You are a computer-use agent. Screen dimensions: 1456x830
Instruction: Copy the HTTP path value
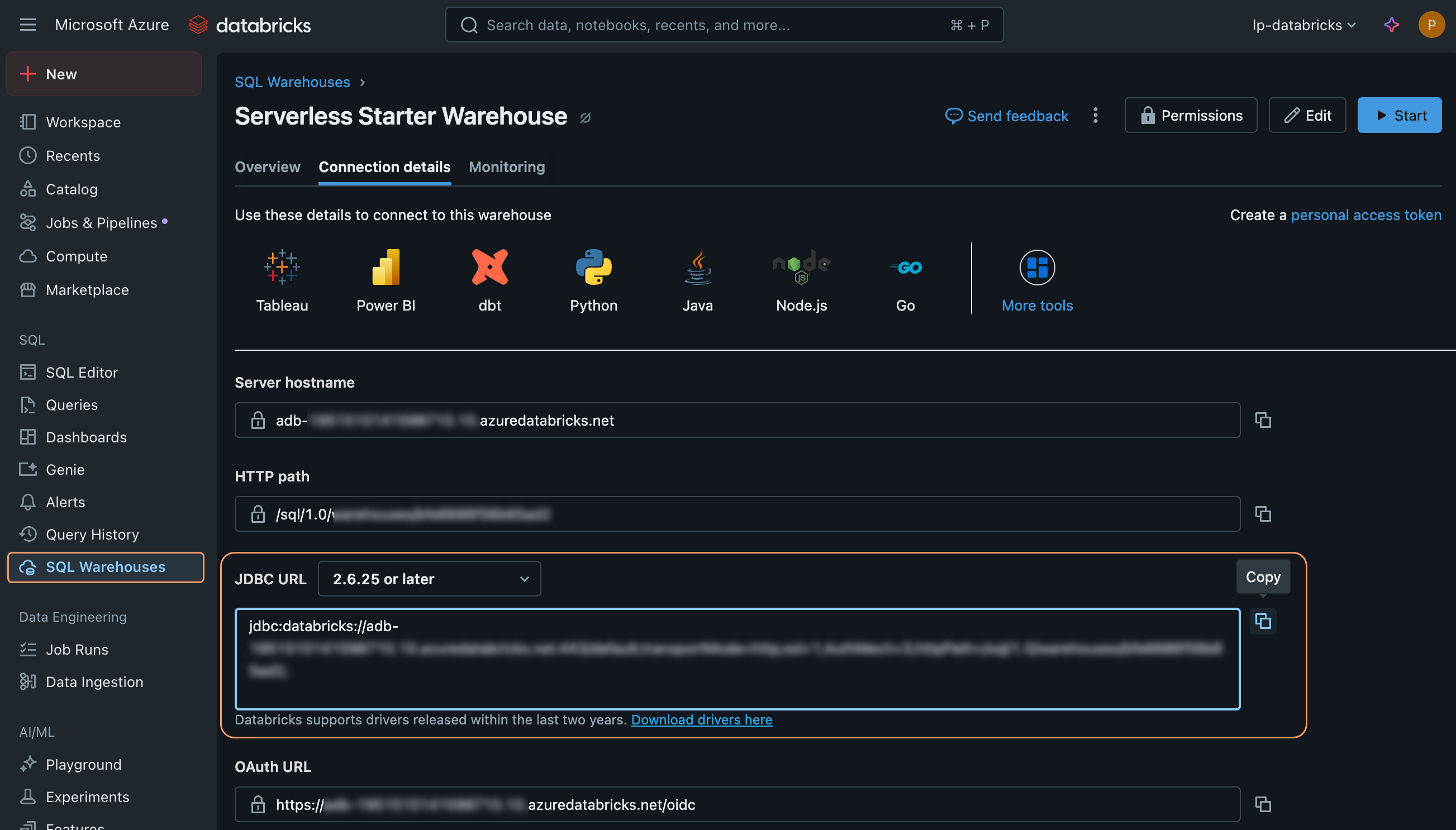(x=1263, y=514)
